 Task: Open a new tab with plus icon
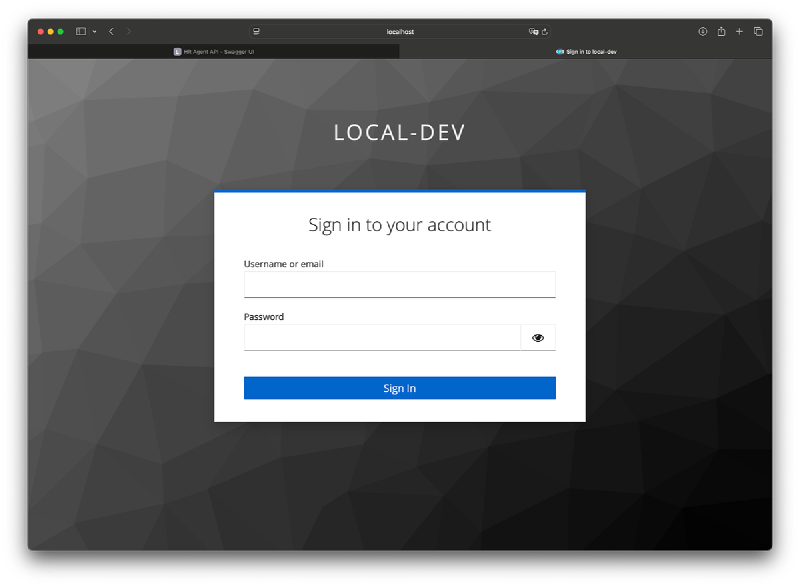pyautogui.click(x=739, y=32)
